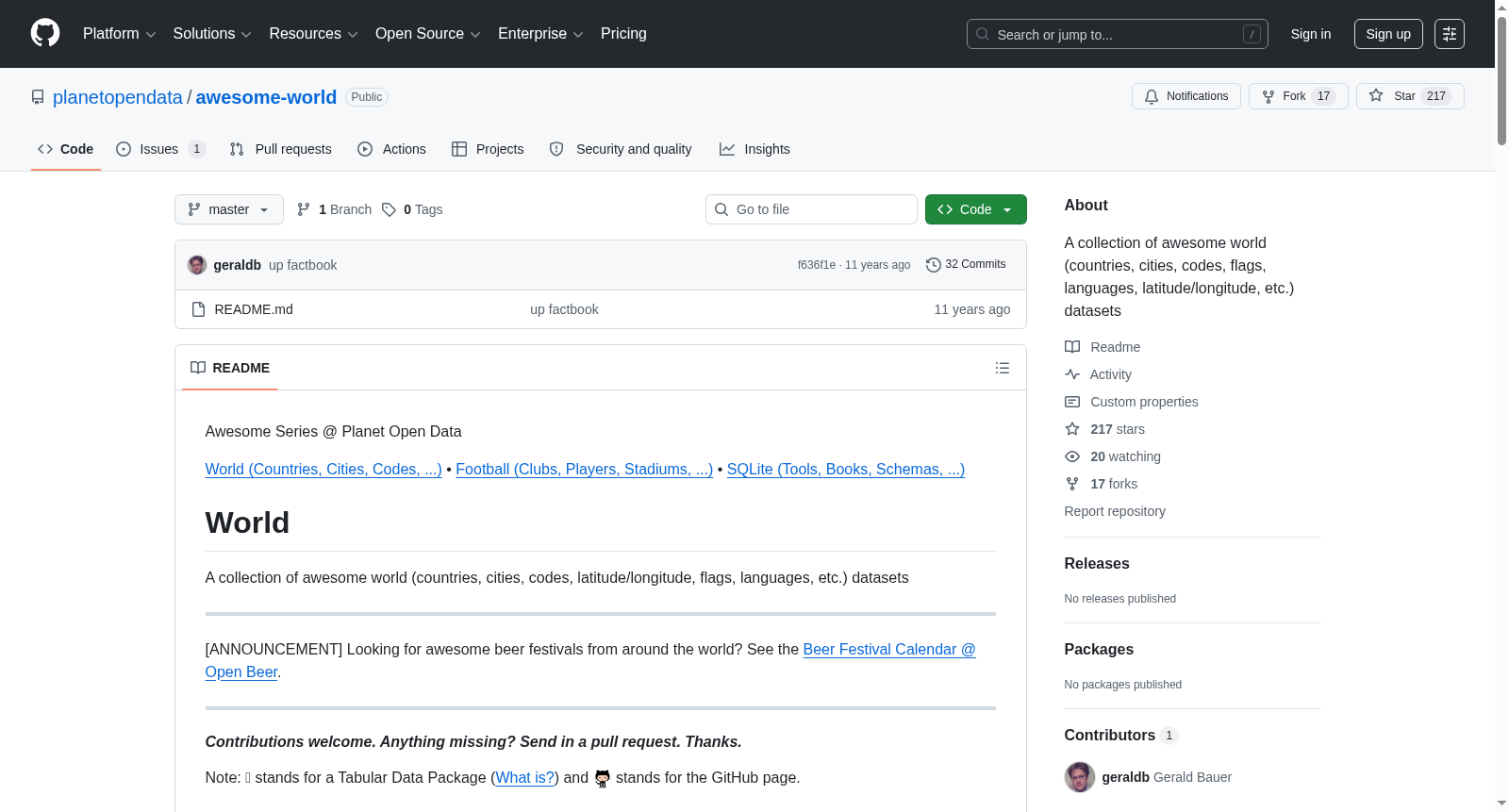Image resolution: width=1509 pixels, height=812 pixels.
Task: Click the book icon next to Readme
Action: tap(1072, 347)
